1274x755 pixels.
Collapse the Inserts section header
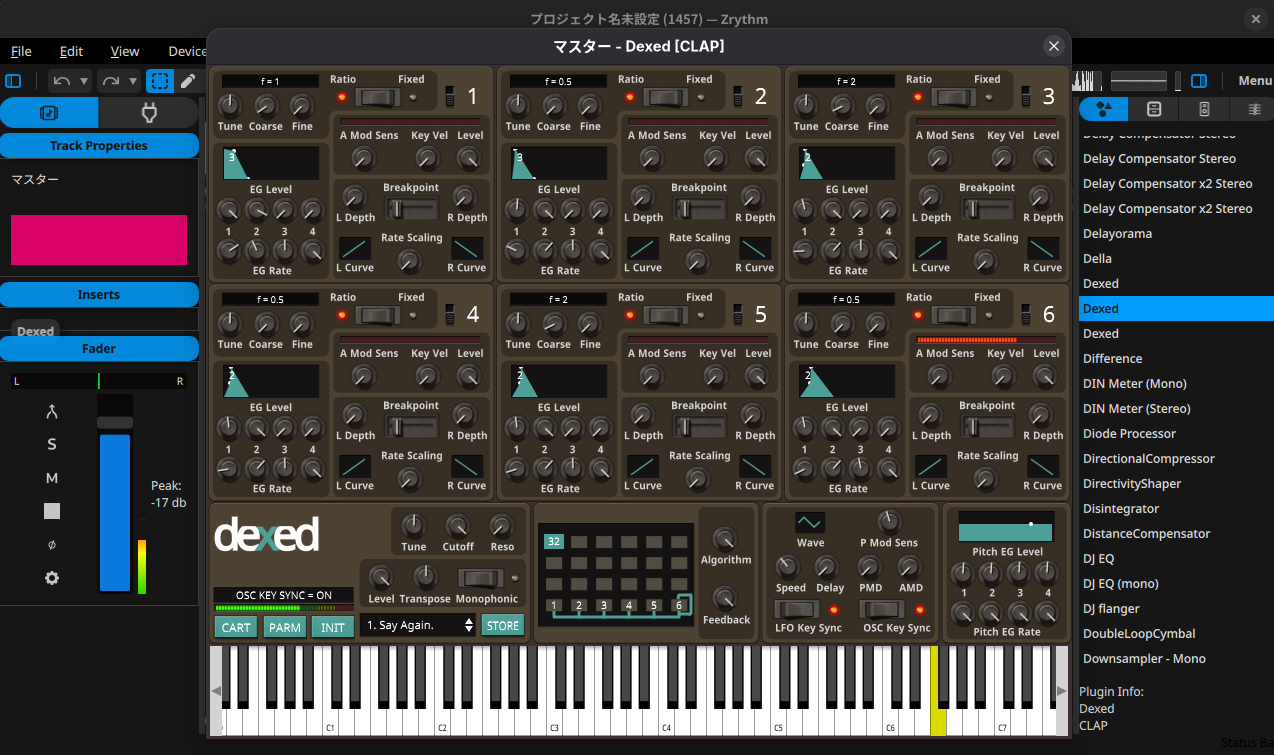[x=99, y=295]
